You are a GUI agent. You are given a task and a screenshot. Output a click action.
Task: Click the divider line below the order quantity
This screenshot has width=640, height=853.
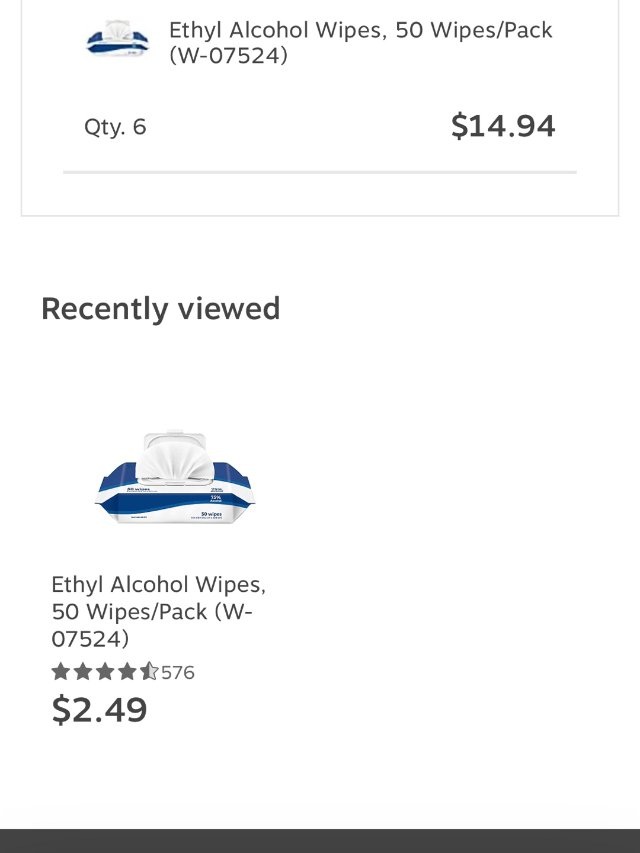(x=320, y=172)
